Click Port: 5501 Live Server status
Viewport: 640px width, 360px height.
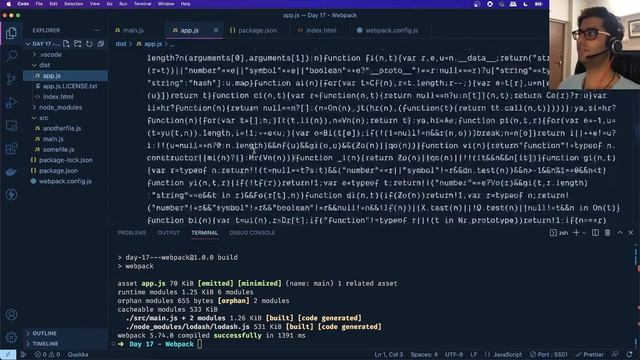(x=549, y=355)
